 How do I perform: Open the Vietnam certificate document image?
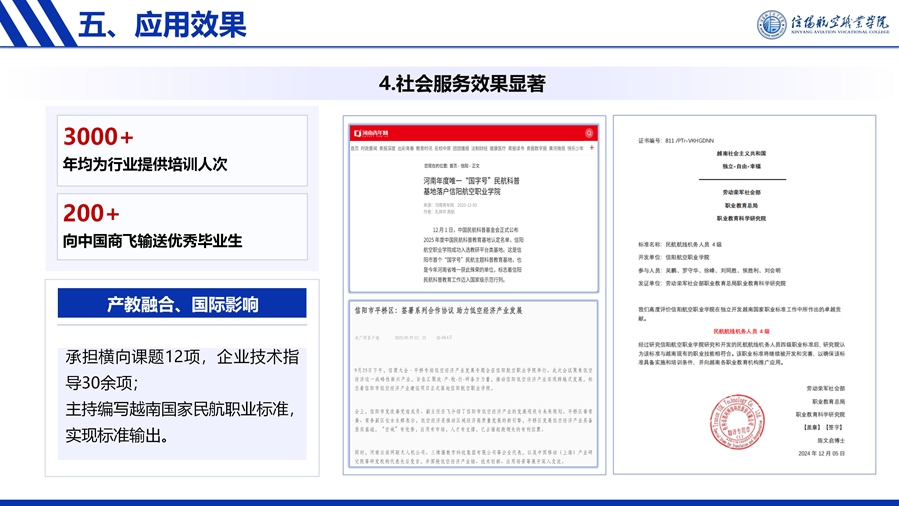tap(744, 295)
